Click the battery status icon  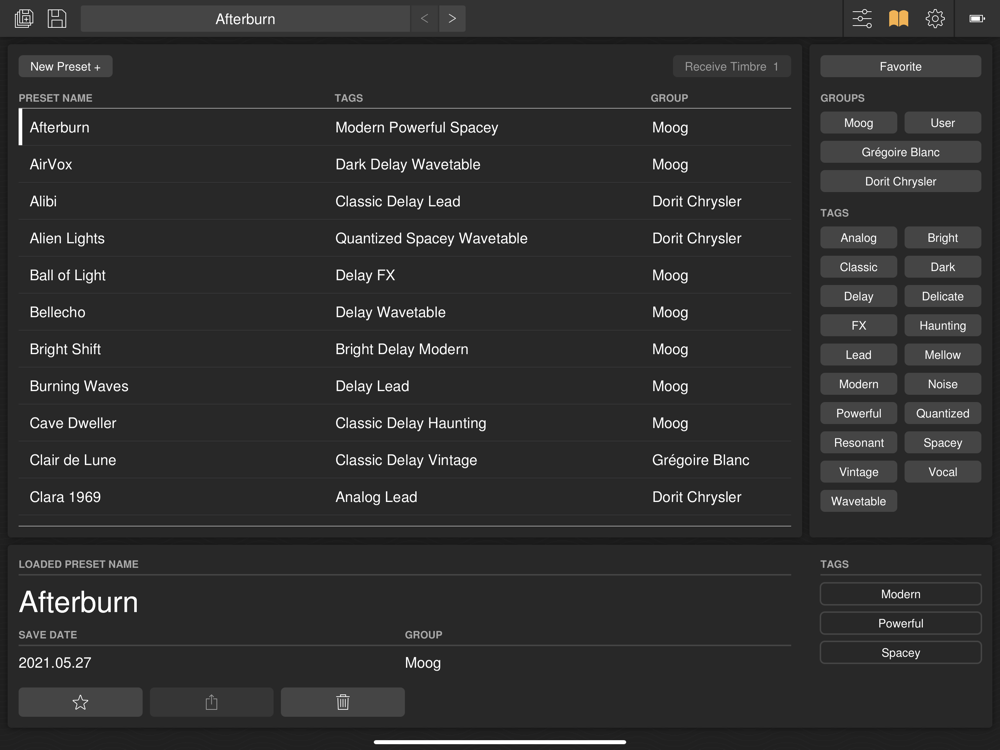pos(977,18)
